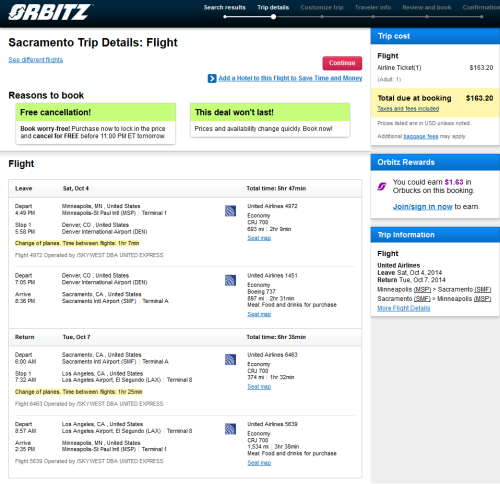
Task: Open Seat map for flight 5639
Action: coord(259,463)
